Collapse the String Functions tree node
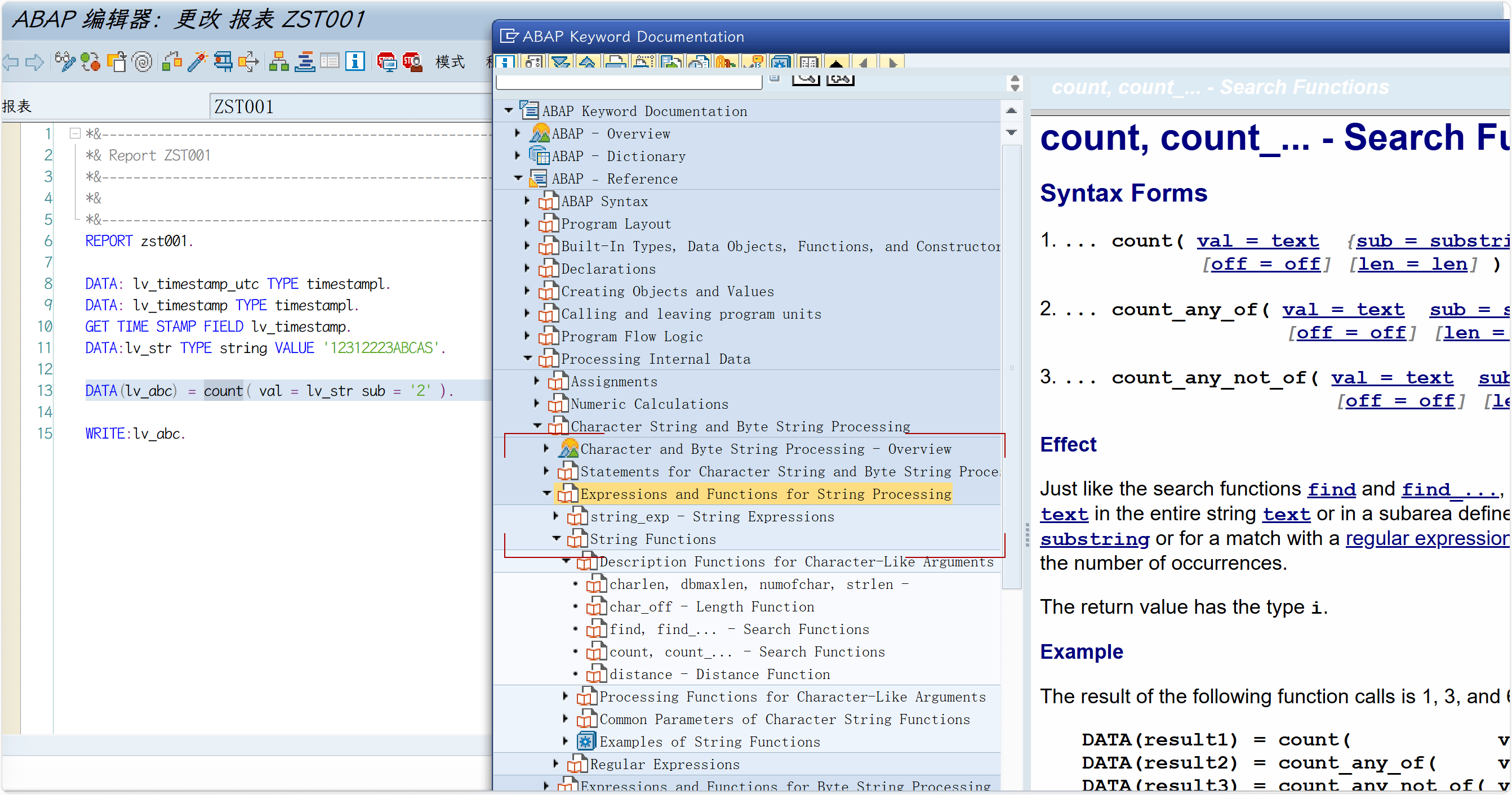1512x795 pixels. click(556, 539)
